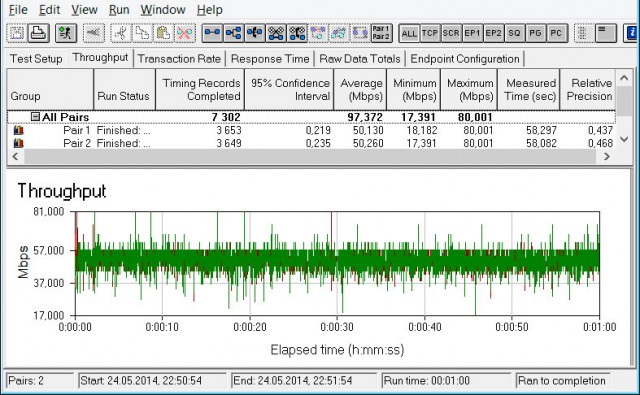This screenshot has height=395, width=640.
Task: Click the horizontal scroll left arrow
Action: (16, 157)
